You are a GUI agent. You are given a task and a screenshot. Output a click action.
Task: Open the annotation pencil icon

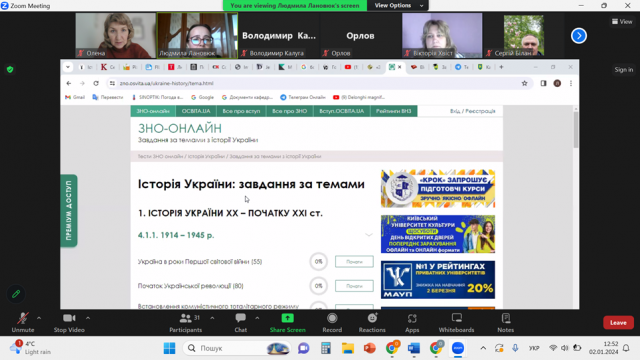click(16, 294)
